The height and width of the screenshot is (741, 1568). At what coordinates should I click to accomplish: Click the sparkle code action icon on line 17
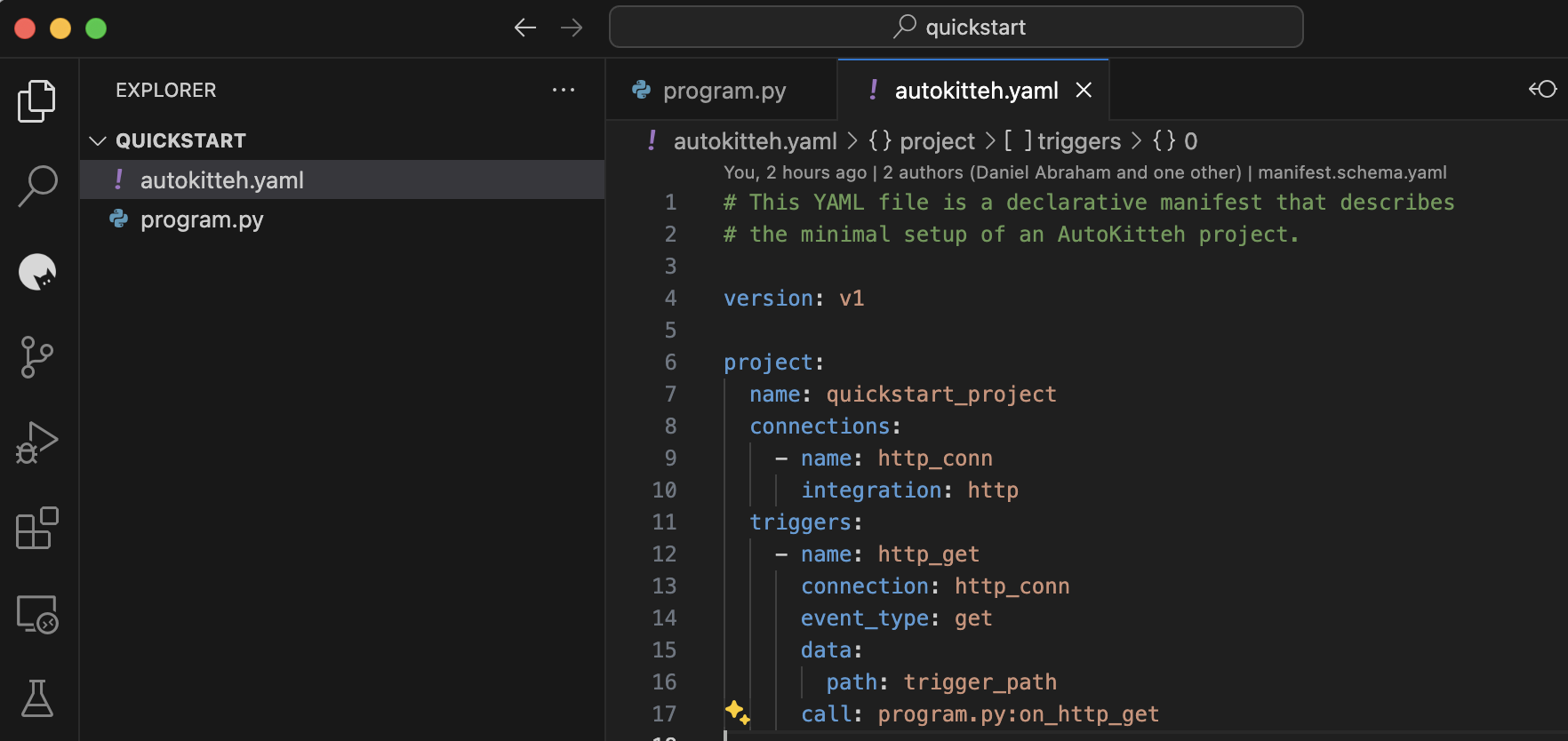click(x=737, y=713)
